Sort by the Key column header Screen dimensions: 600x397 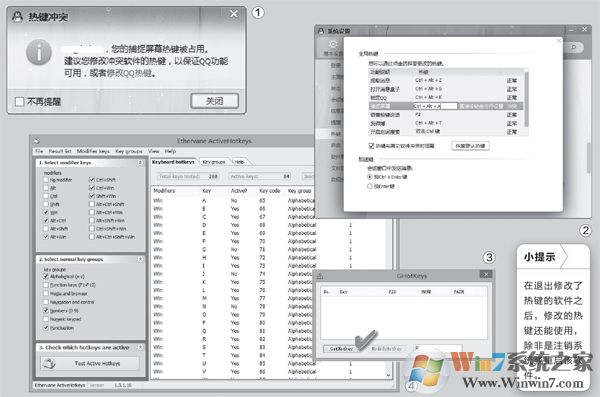[206, 191]
